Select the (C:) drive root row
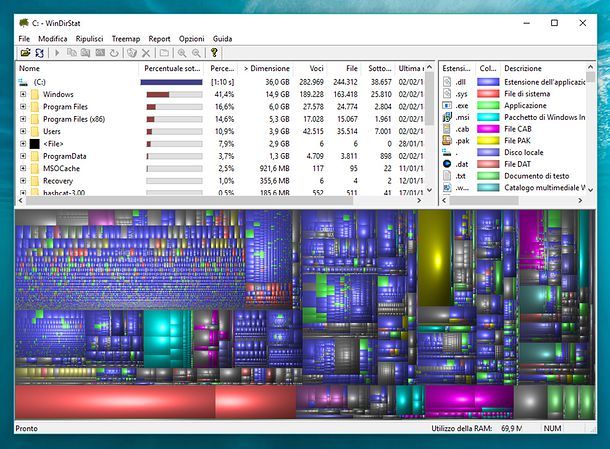610x449 pixels. pos(221,82)
